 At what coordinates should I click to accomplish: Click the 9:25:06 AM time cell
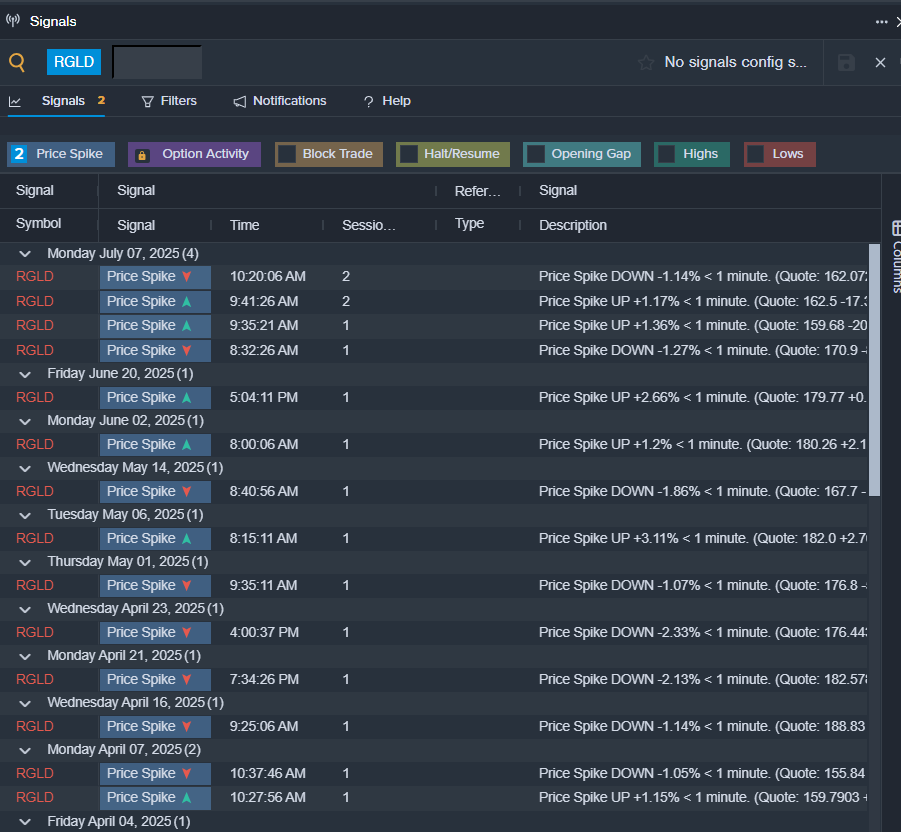click(264, 726)
